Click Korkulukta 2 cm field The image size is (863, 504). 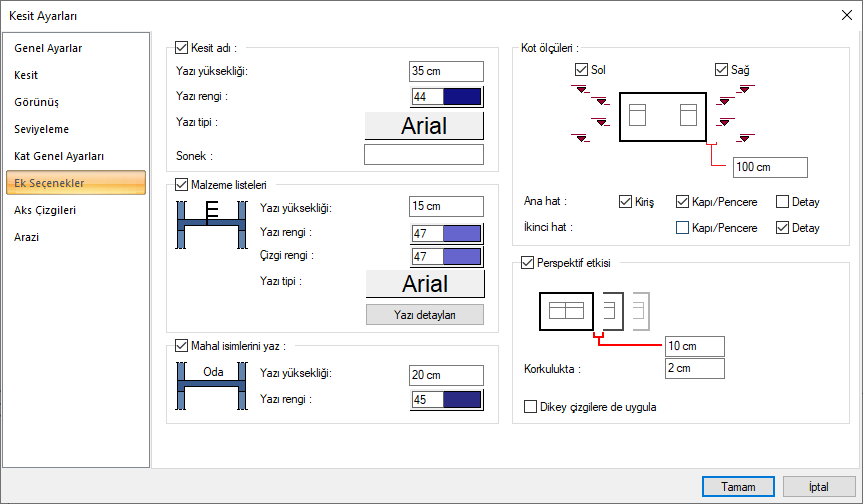tap(695, 369)
